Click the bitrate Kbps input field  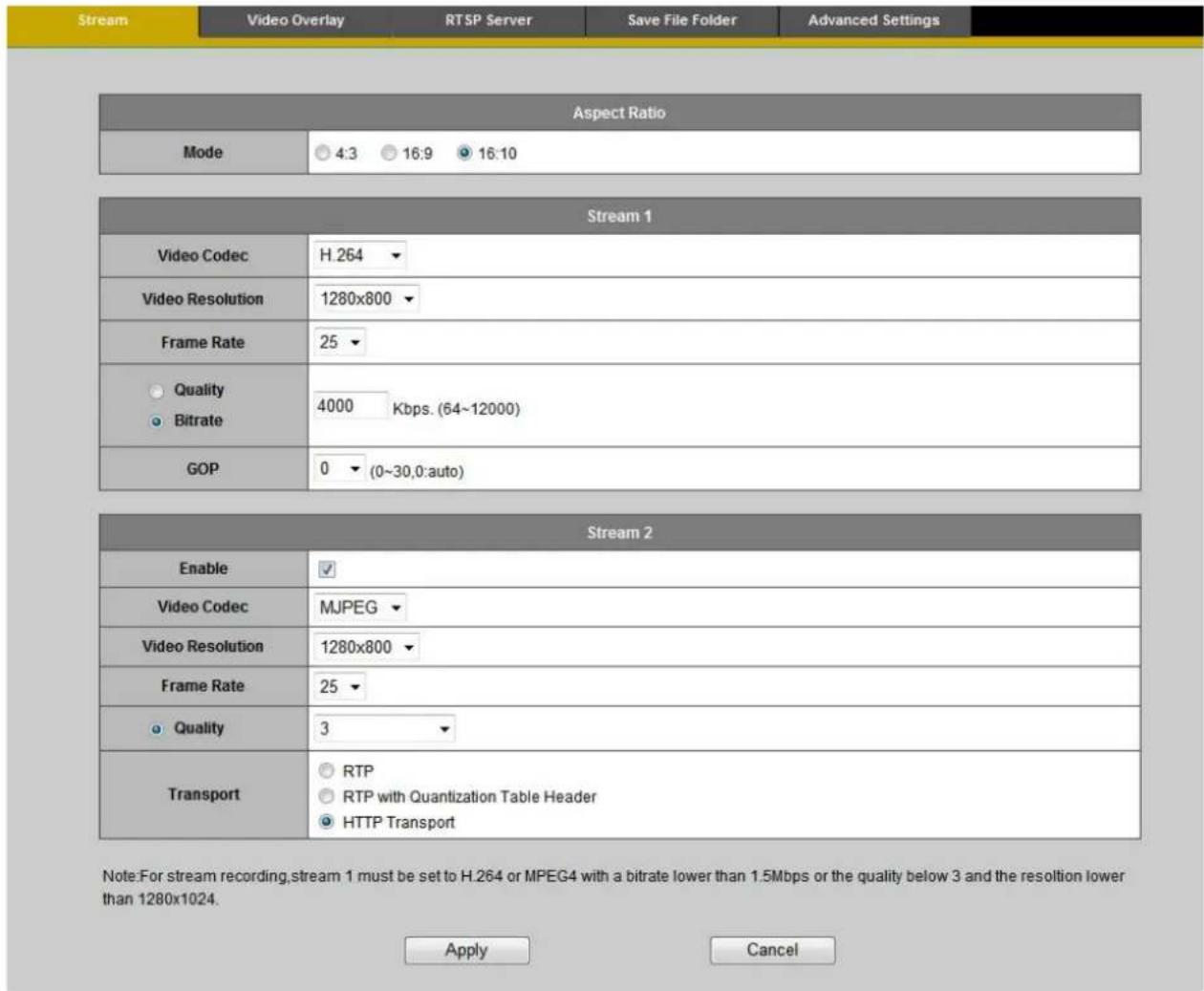(351, 406)
